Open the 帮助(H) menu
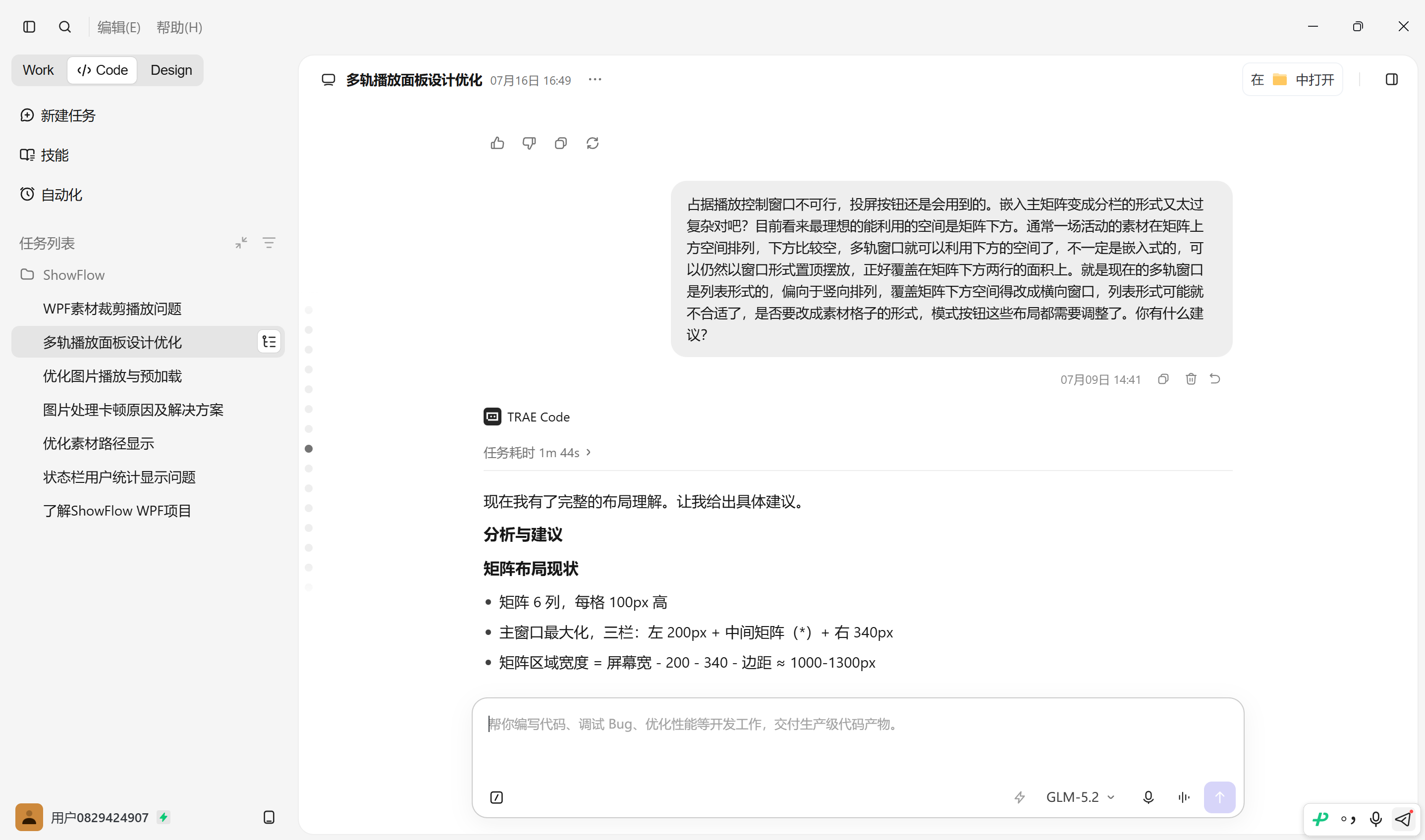The height and width of the screenshot is (840, 1425). (179, 27)
